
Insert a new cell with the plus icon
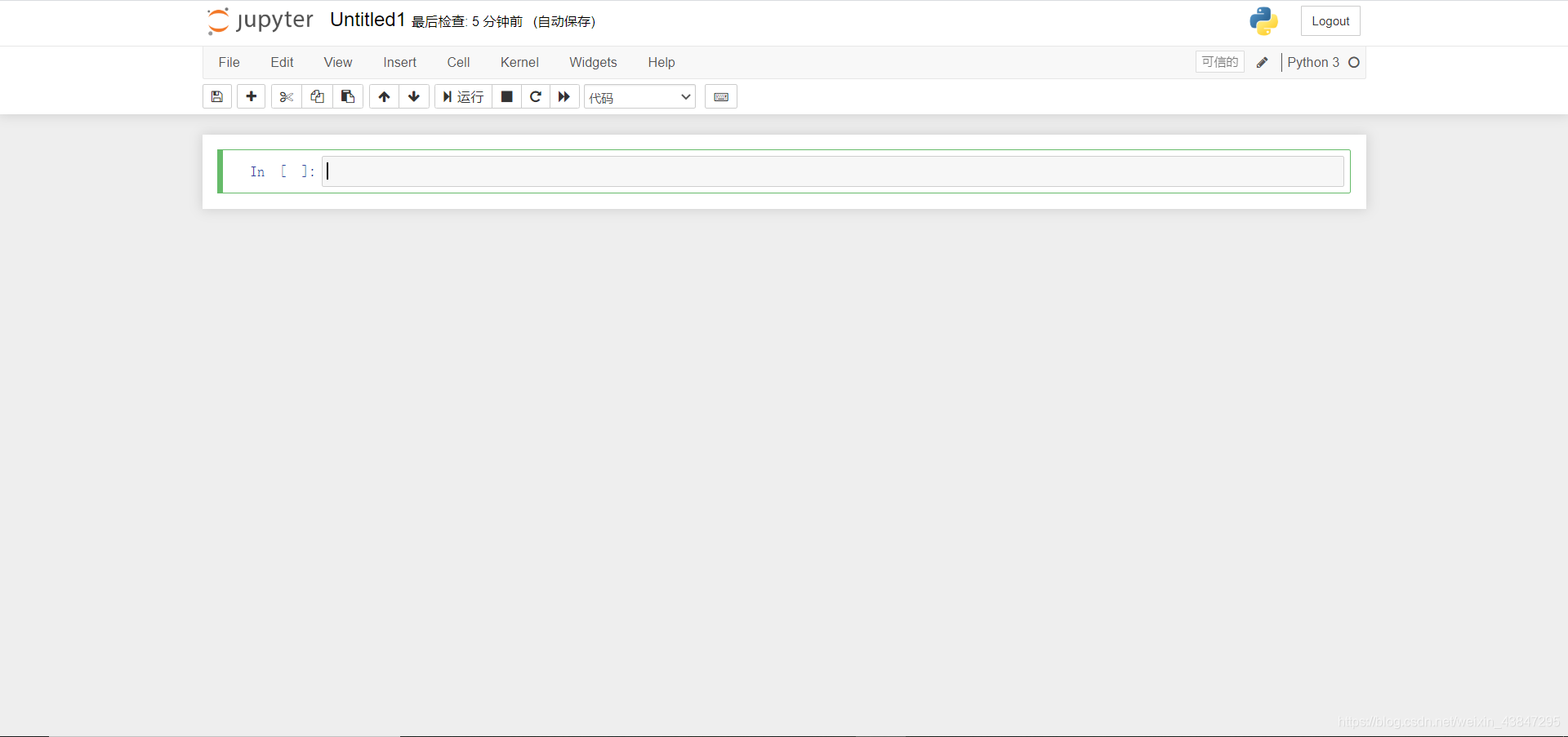coord(252,96)
